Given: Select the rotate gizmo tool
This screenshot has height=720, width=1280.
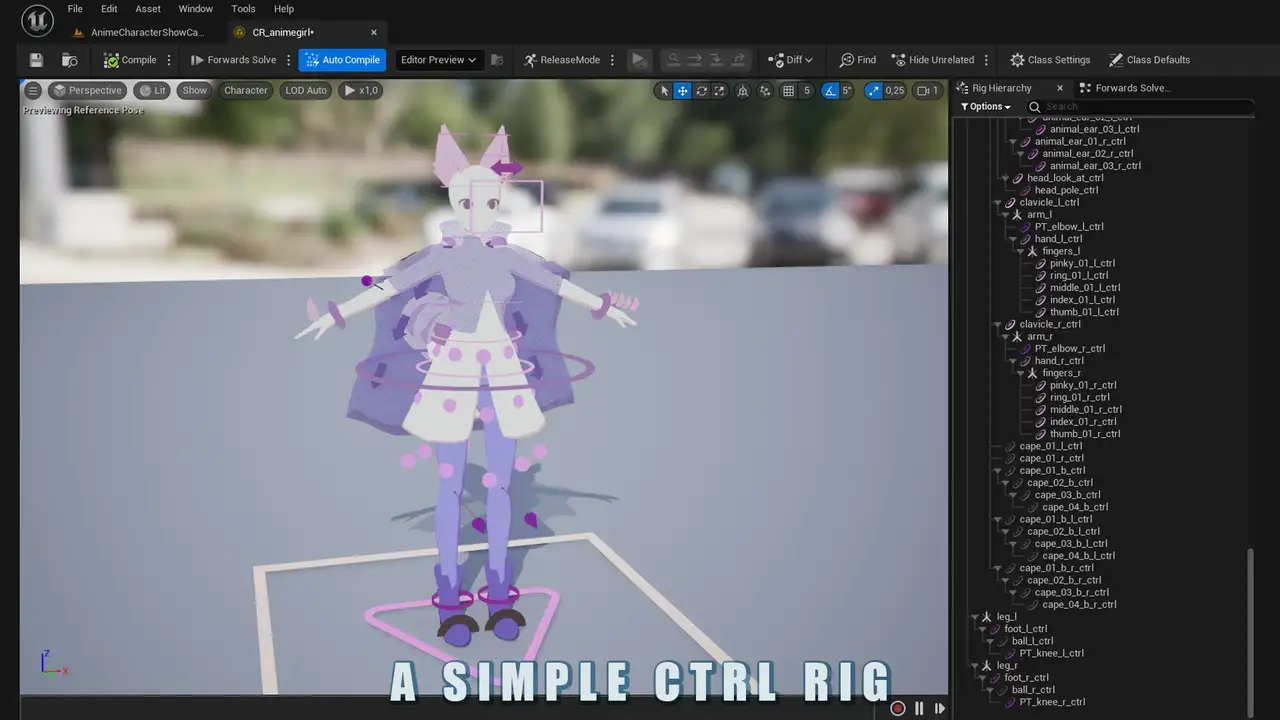Looking at the screenshot, I should tap(701, 90).
